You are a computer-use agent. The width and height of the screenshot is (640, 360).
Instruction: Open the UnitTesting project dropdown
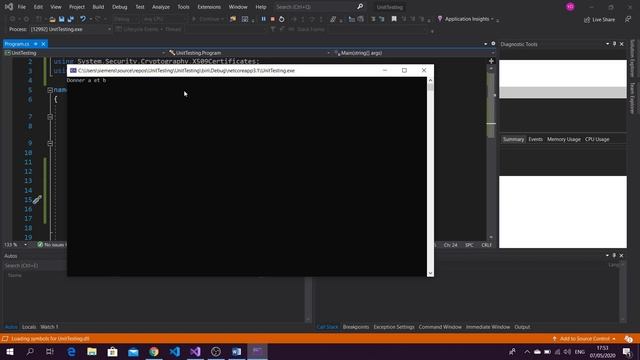163,53
